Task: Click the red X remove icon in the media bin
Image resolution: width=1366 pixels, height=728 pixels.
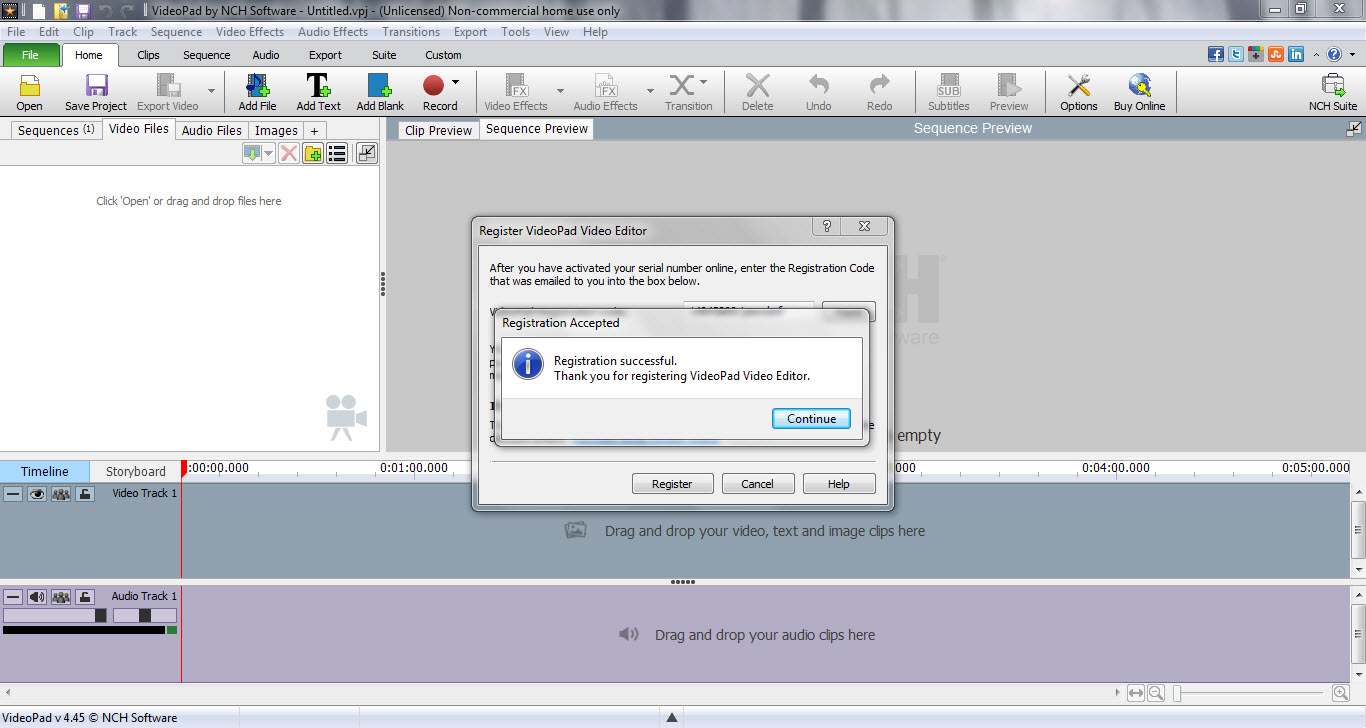Action: 289,153
